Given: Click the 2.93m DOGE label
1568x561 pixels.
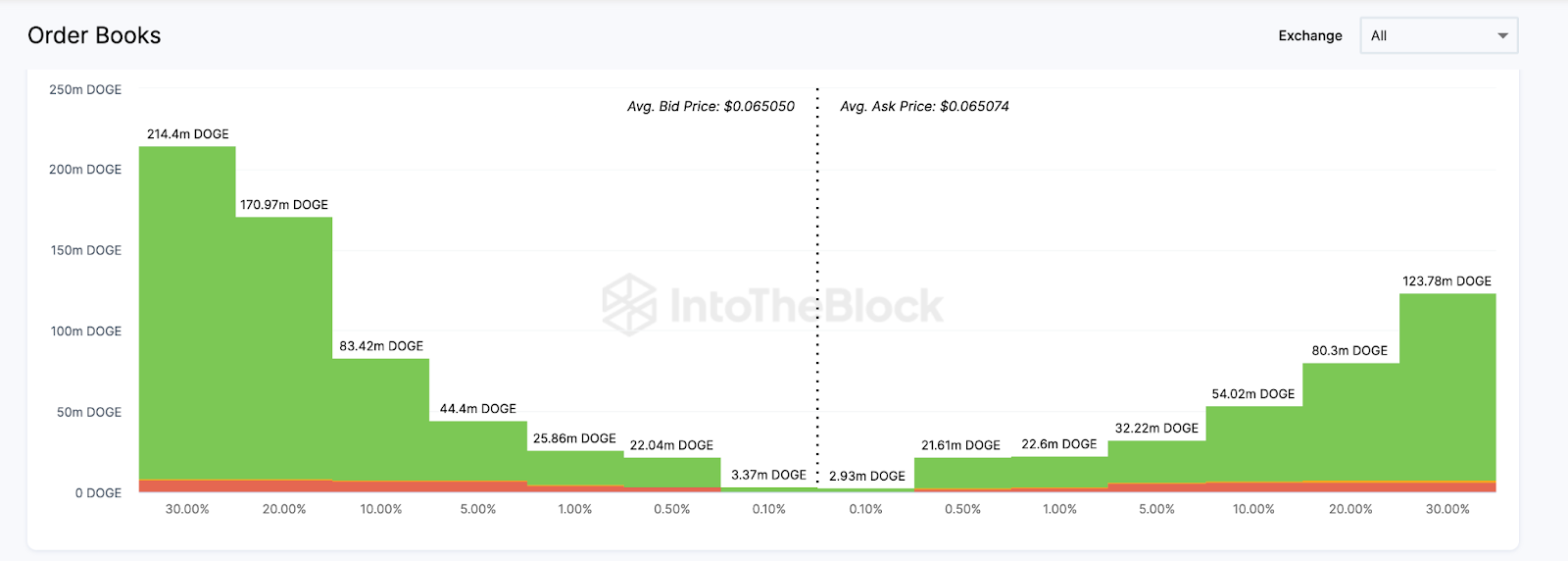Looking at the screenshot, I should pos(867,476).
